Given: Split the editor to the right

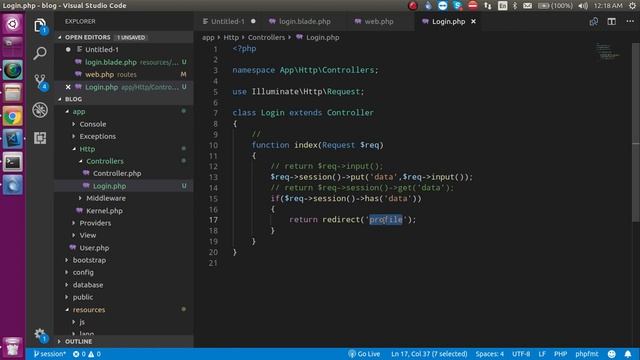Looking at the screenshot, I should click(611, 22).
